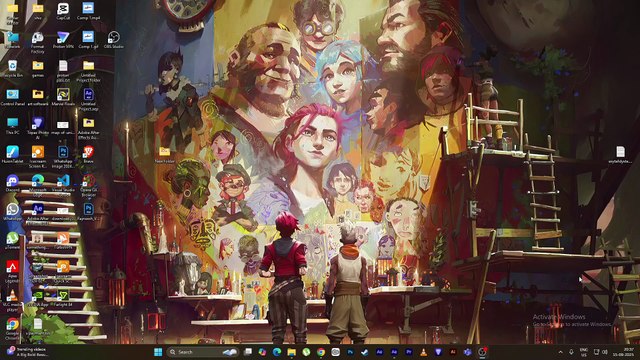Open Format Factory desktop shortcut
The height and width of the screenshot is (360, 640).
[38, 42]
